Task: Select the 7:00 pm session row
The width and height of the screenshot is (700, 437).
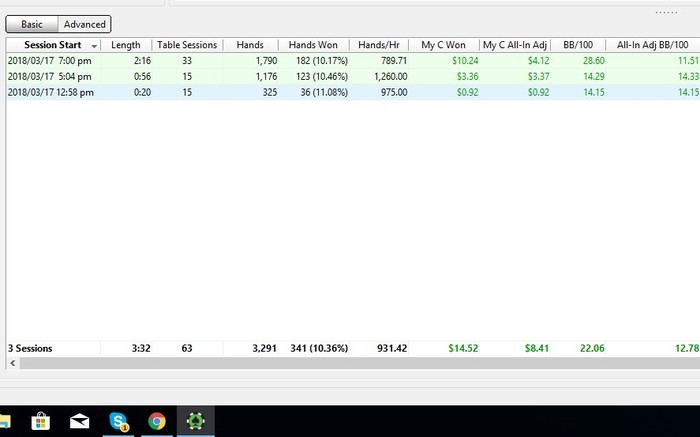Action: tap(353, 61)
